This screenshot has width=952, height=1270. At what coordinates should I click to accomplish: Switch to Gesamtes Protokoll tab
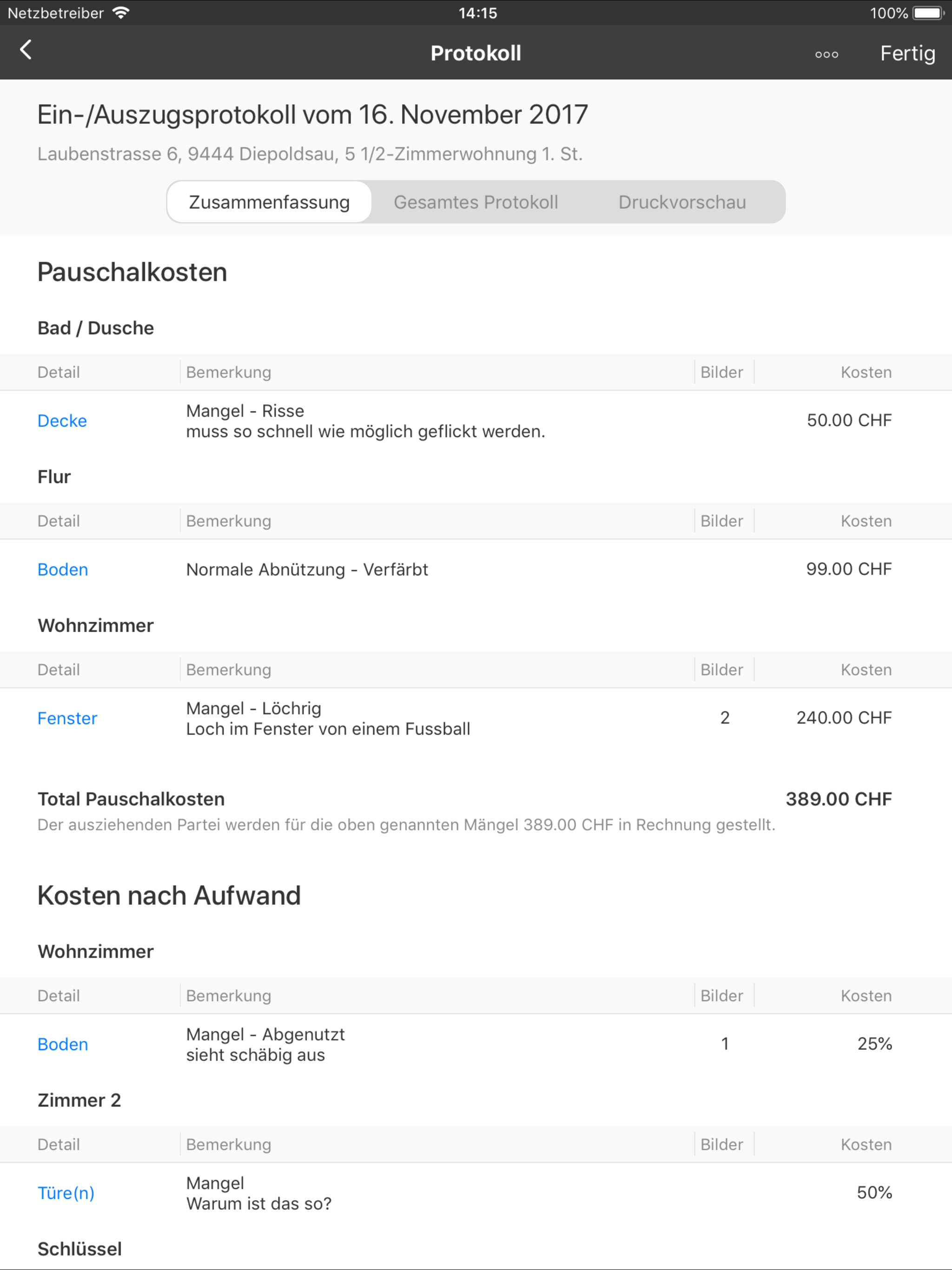tap(476, 202)
